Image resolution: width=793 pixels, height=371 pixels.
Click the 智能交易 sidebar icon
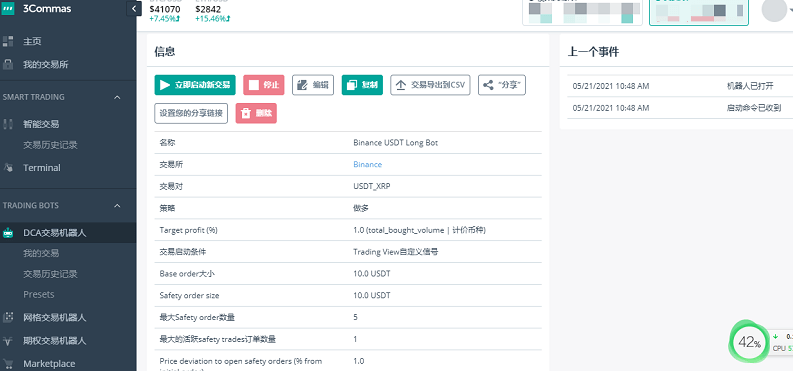tap(8, 124)
